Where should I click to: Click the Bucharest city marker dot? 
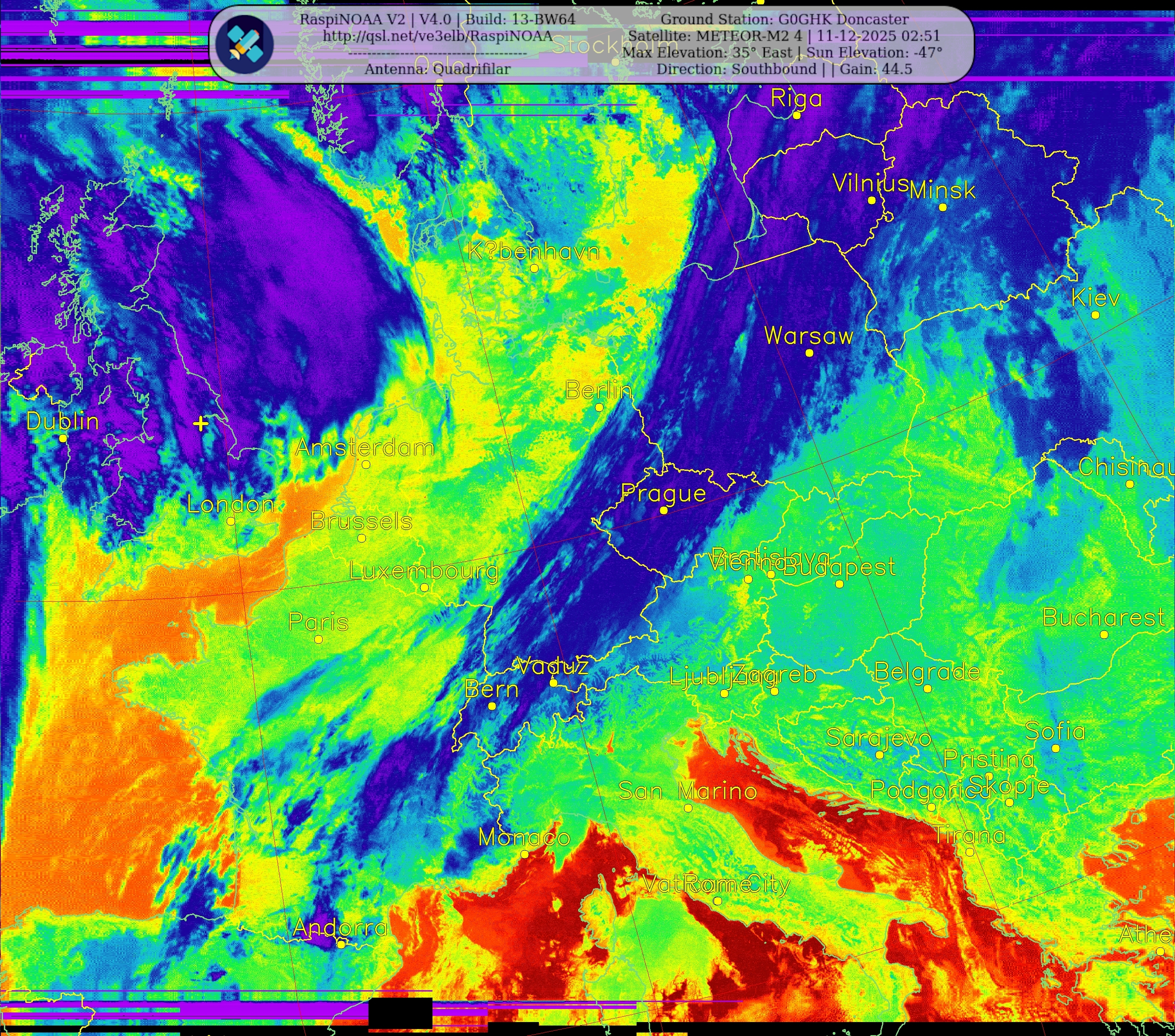click(1104, 635)
